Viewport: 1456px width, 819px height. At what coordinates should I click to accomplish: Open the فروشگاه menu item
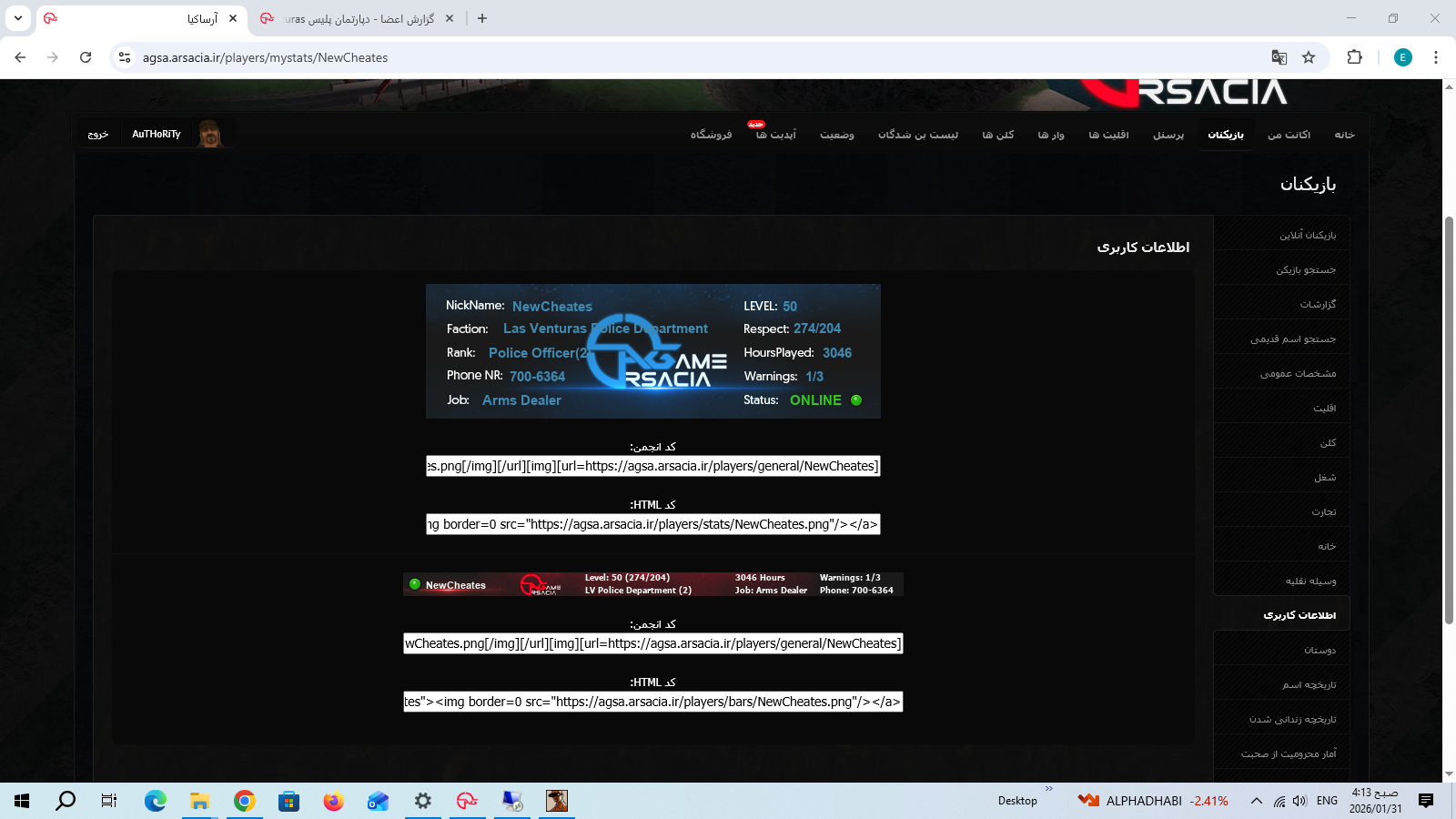click(711, 135)
